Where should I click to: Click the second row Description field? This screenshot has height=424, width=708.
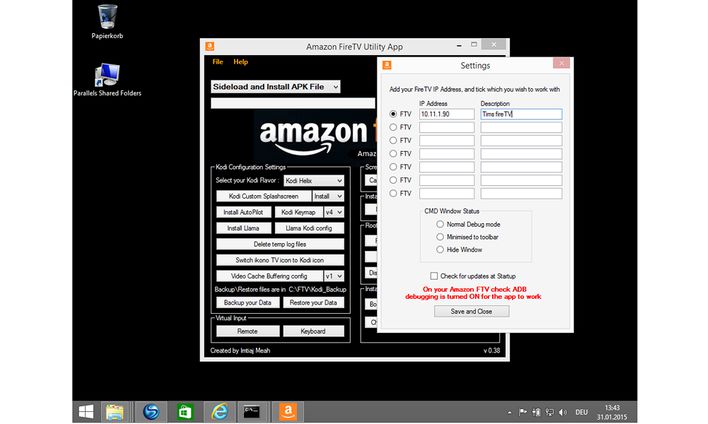(521, 127)
